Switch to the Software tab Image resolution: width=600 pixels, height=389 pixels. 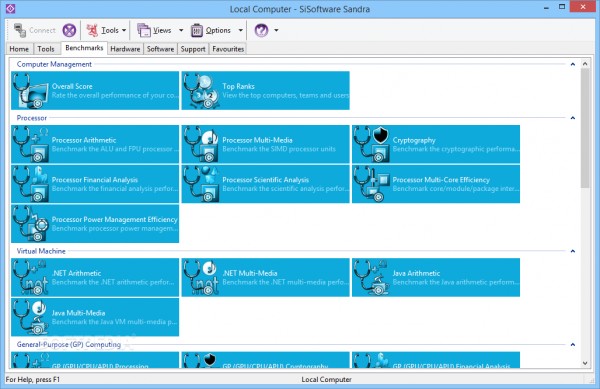[160, 49]
